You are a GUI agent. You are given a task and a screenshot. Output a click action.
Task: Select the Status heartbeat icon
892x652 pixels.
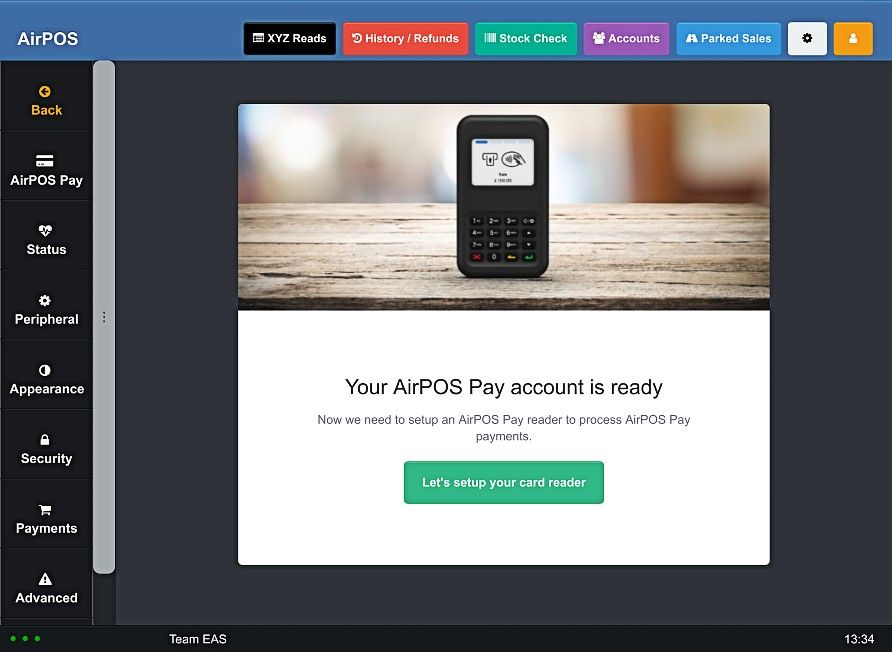click(45, 230)
